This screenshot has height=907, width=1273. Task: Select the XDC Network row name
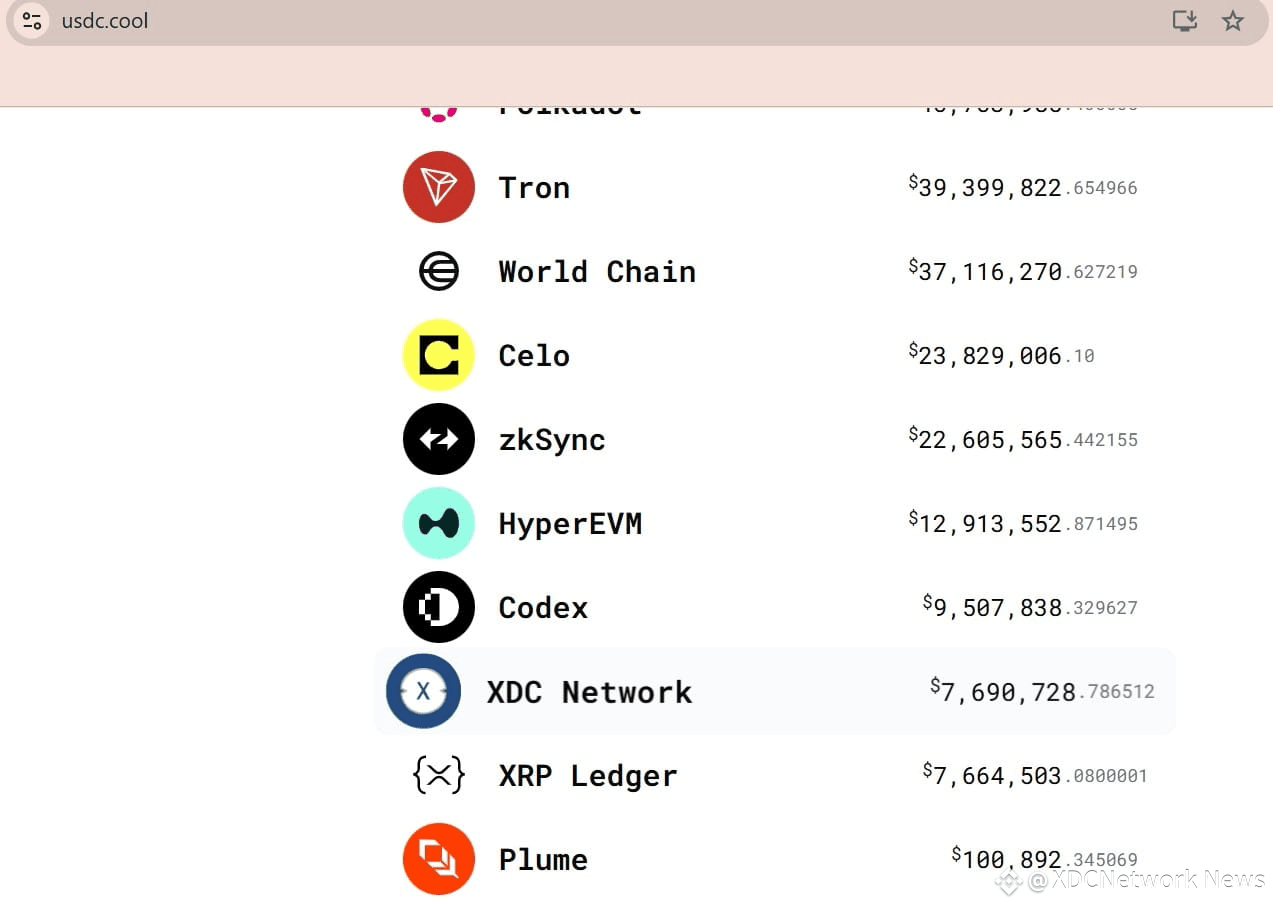click(589, 692)
